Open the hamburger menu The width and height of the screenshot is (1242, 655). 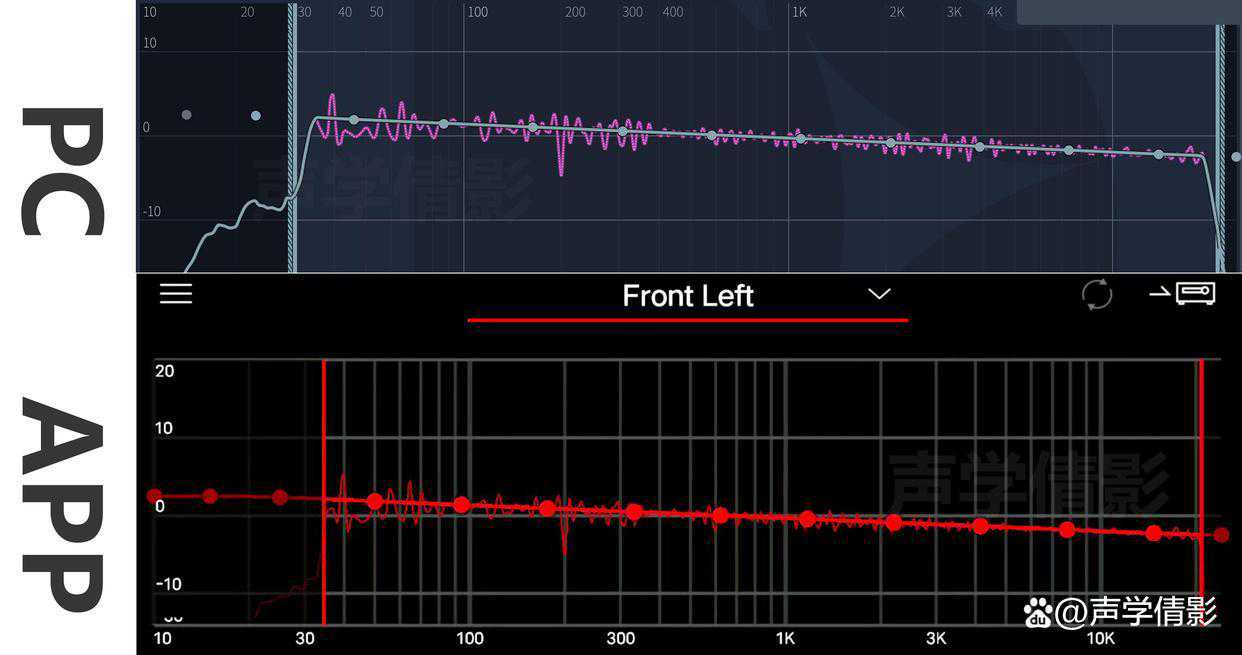click(x=176, y=293)
